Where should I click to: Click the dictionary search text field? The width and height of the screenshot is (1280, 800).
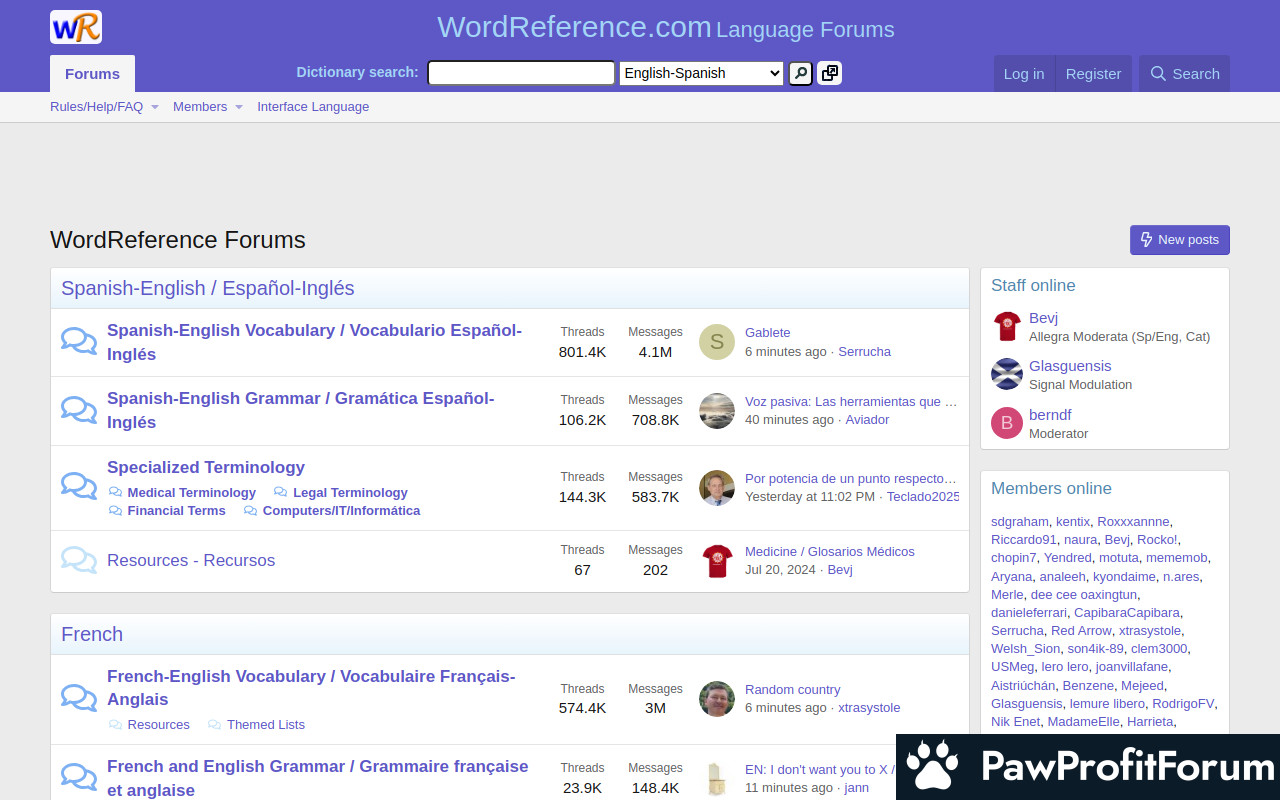click(x=521, y=73)
